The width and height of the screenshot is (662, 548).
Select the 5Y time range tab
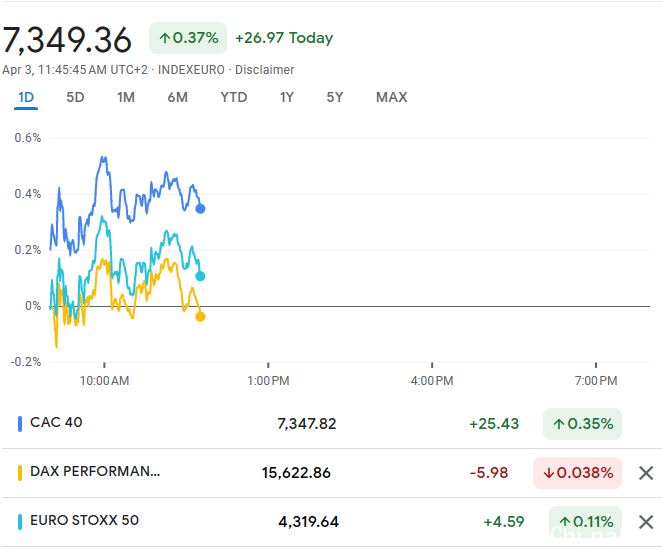coord(335,98)
